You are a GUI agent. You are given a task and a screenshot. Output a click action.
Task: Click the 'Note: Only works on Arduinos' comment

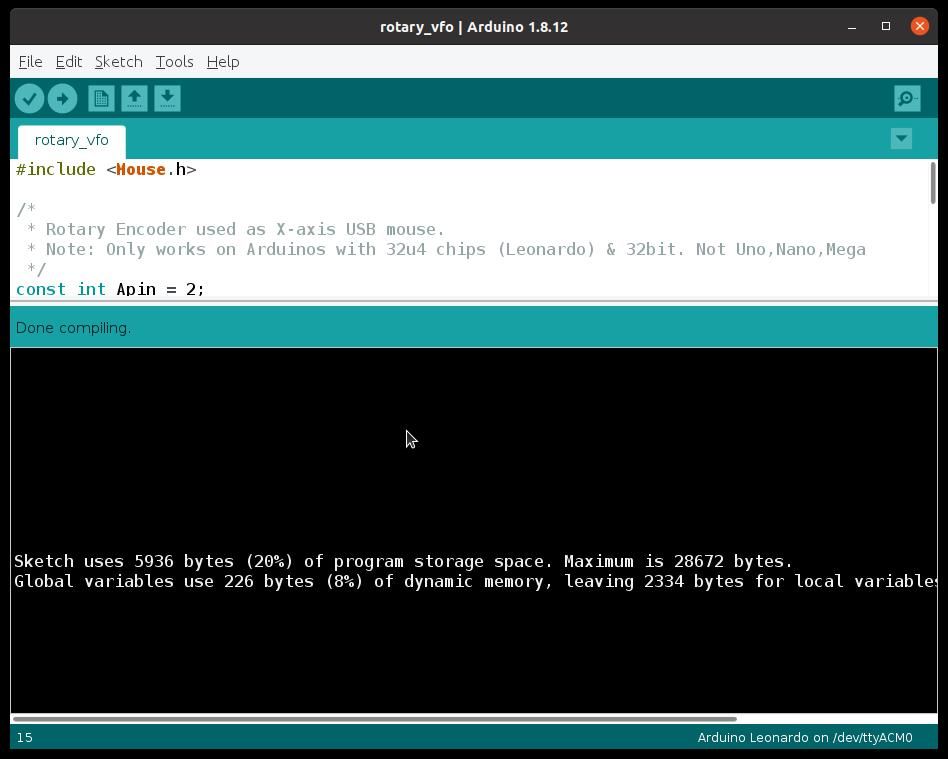point(447,249)
